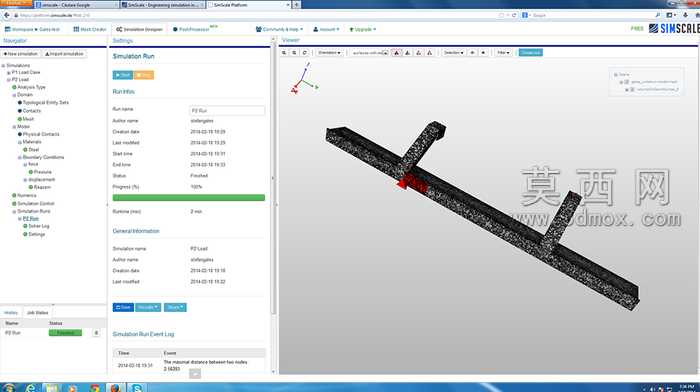Image resolution: width=700 pixels, height=392 pixels.
Task: Click the dark blue Save button
Action: 123,307
